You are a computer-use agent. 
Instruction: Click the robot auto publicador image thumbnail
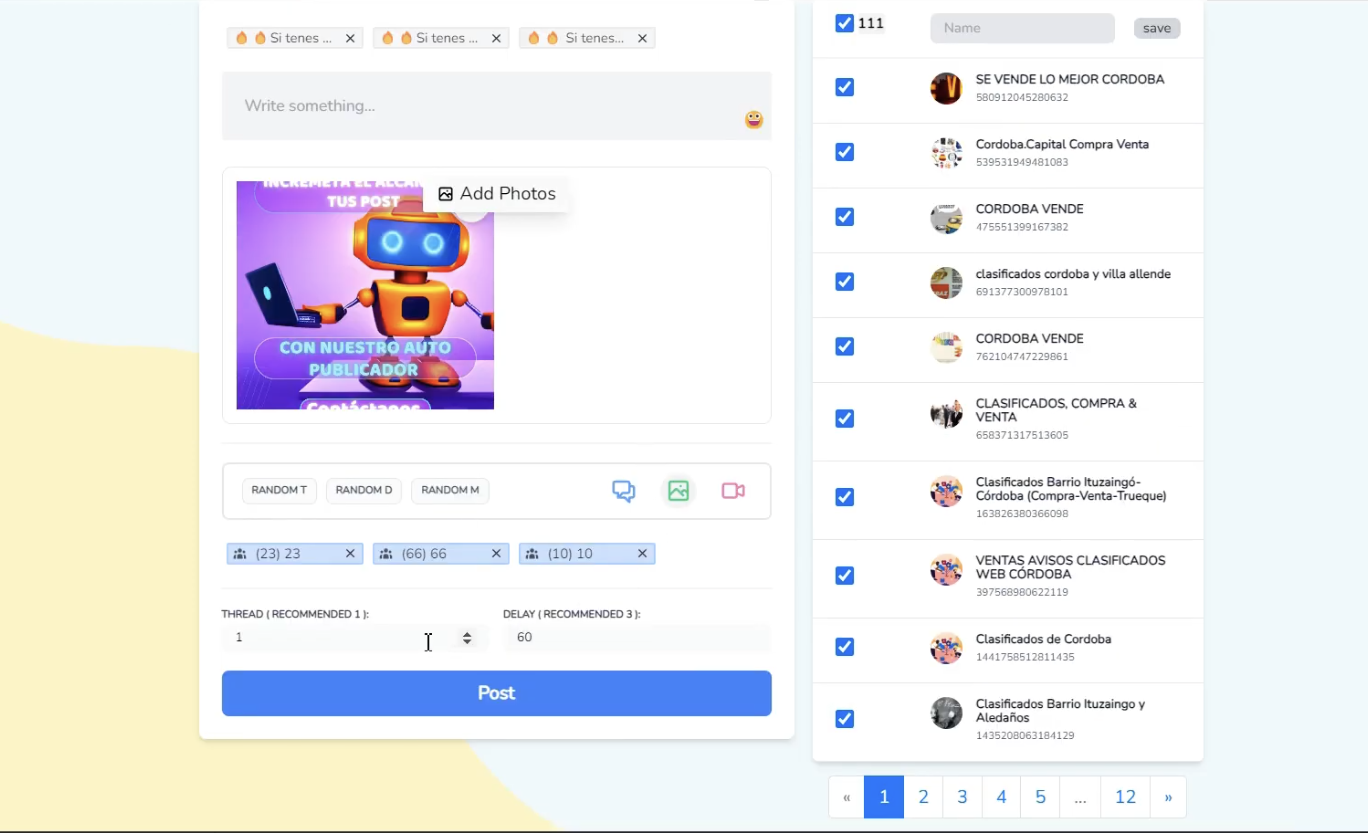(365, 295)
